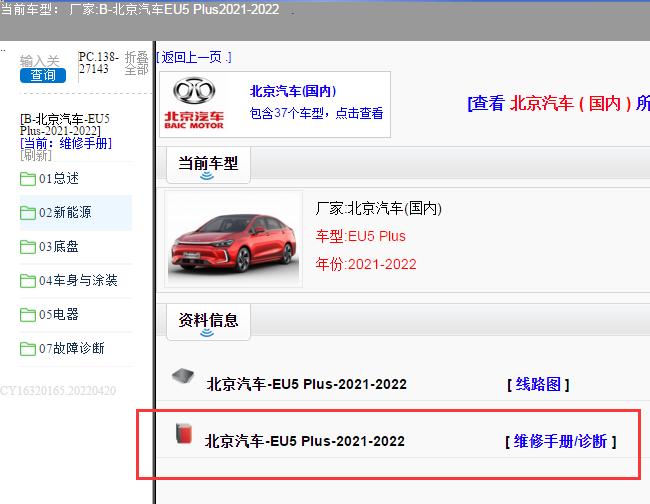Click 查看 北京汽车(国内) all models link
Image resolution: width=650 pixels, height=504 pixels.
tap(558, 103)
